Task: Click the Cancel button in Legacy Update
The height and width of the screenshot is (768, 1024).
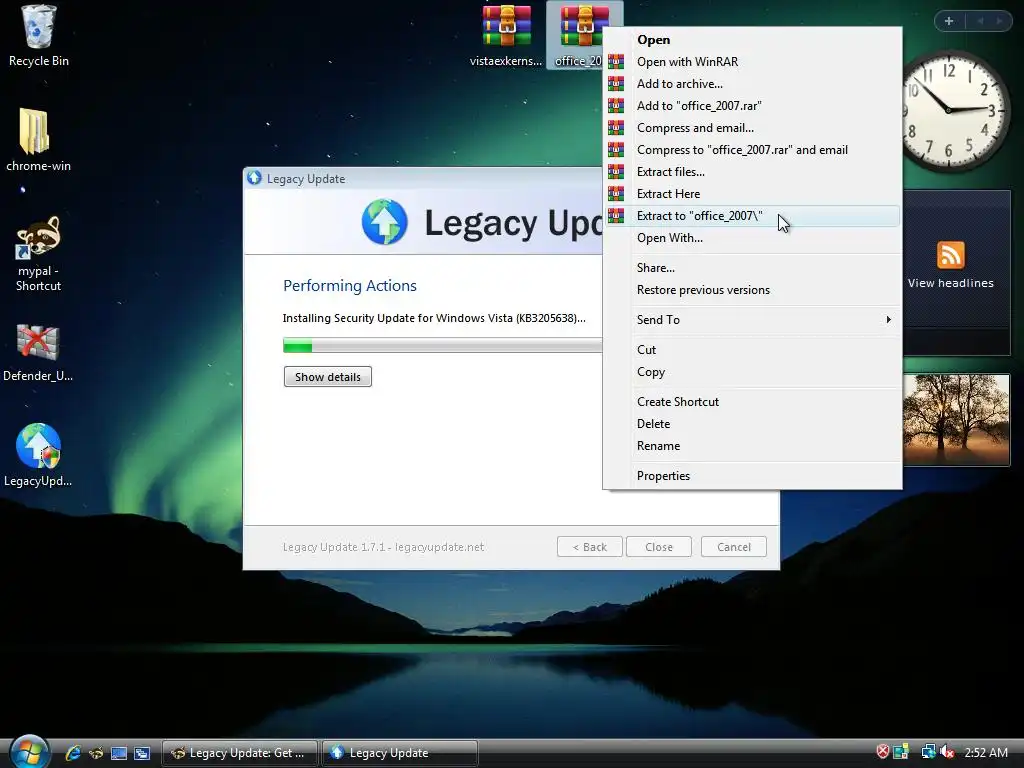Action: click(733, 547)
